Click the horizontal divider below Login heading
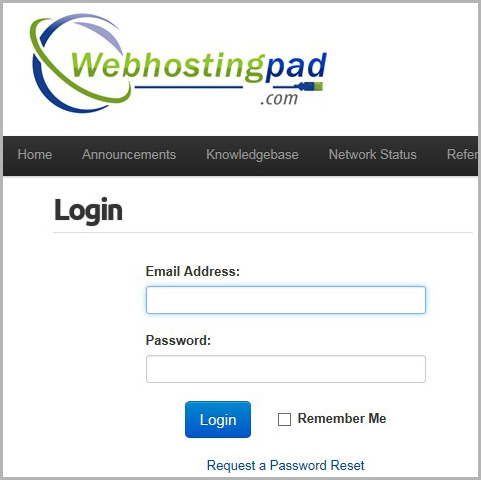 [263, 232]
